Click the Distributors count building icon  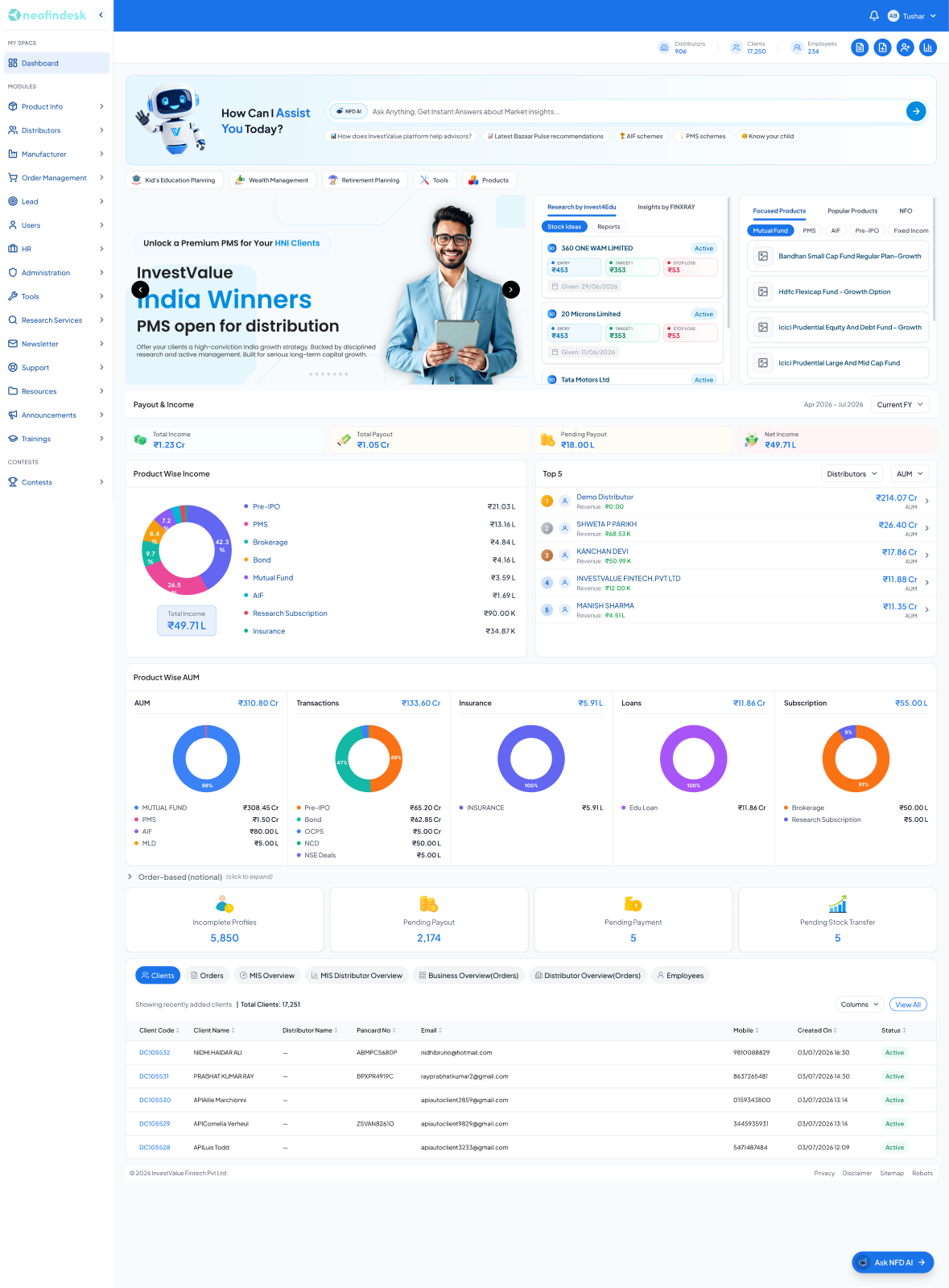point(664,47)
